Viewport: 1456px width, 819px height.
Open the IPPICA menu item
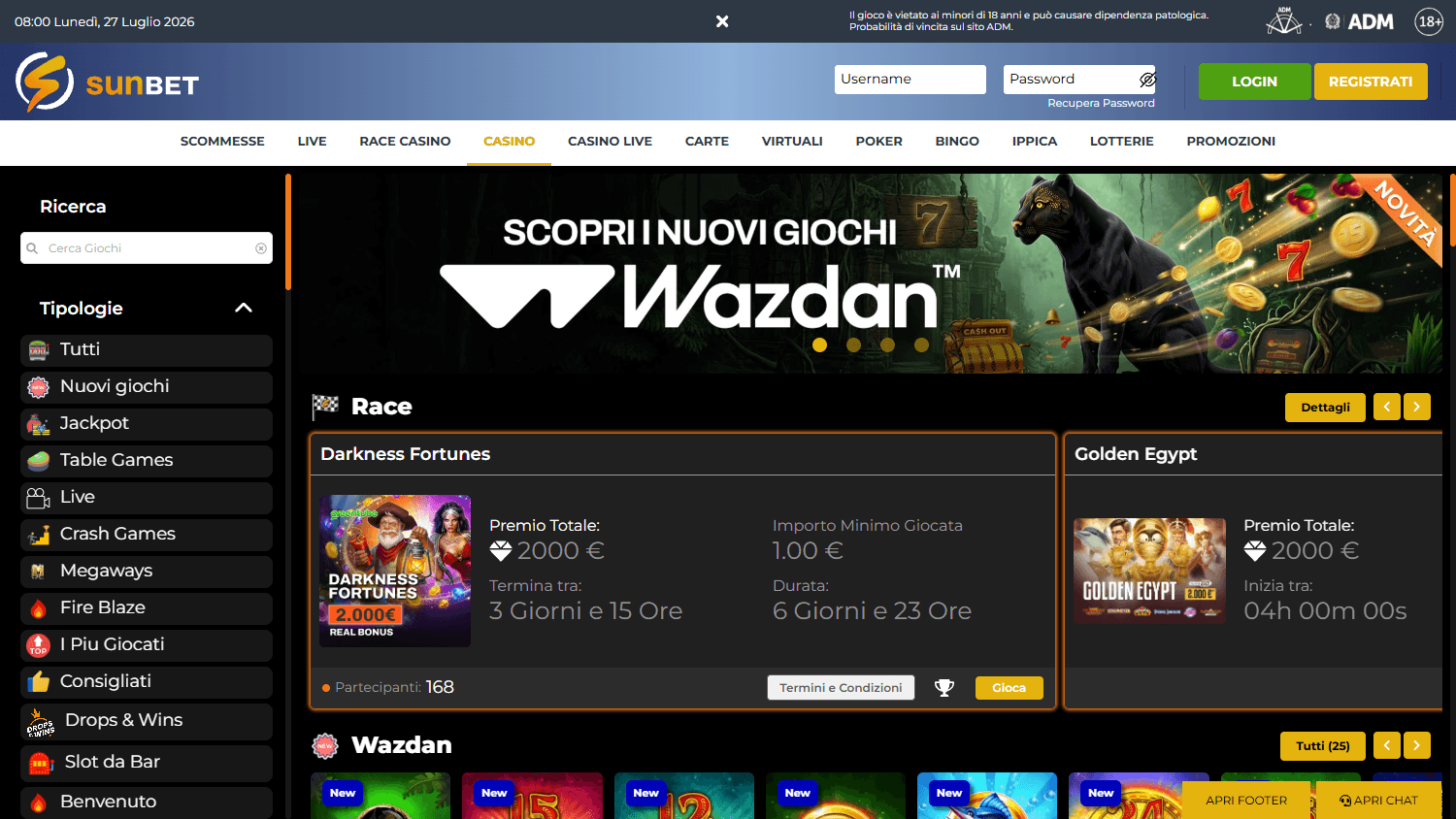1035,142
